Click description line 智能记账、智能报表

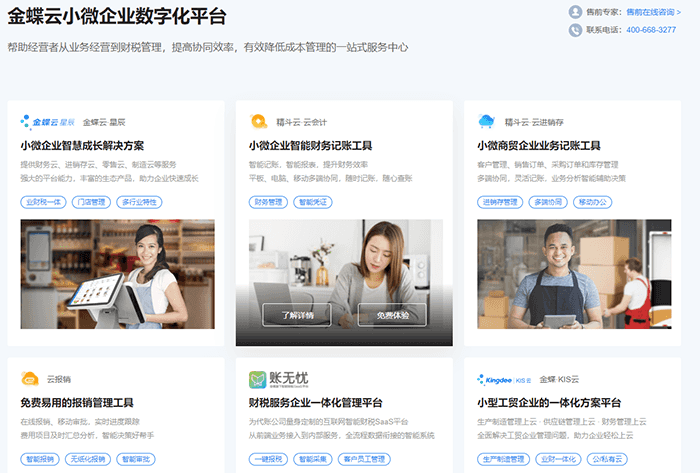pyautogui.click(x=308, y=165)
